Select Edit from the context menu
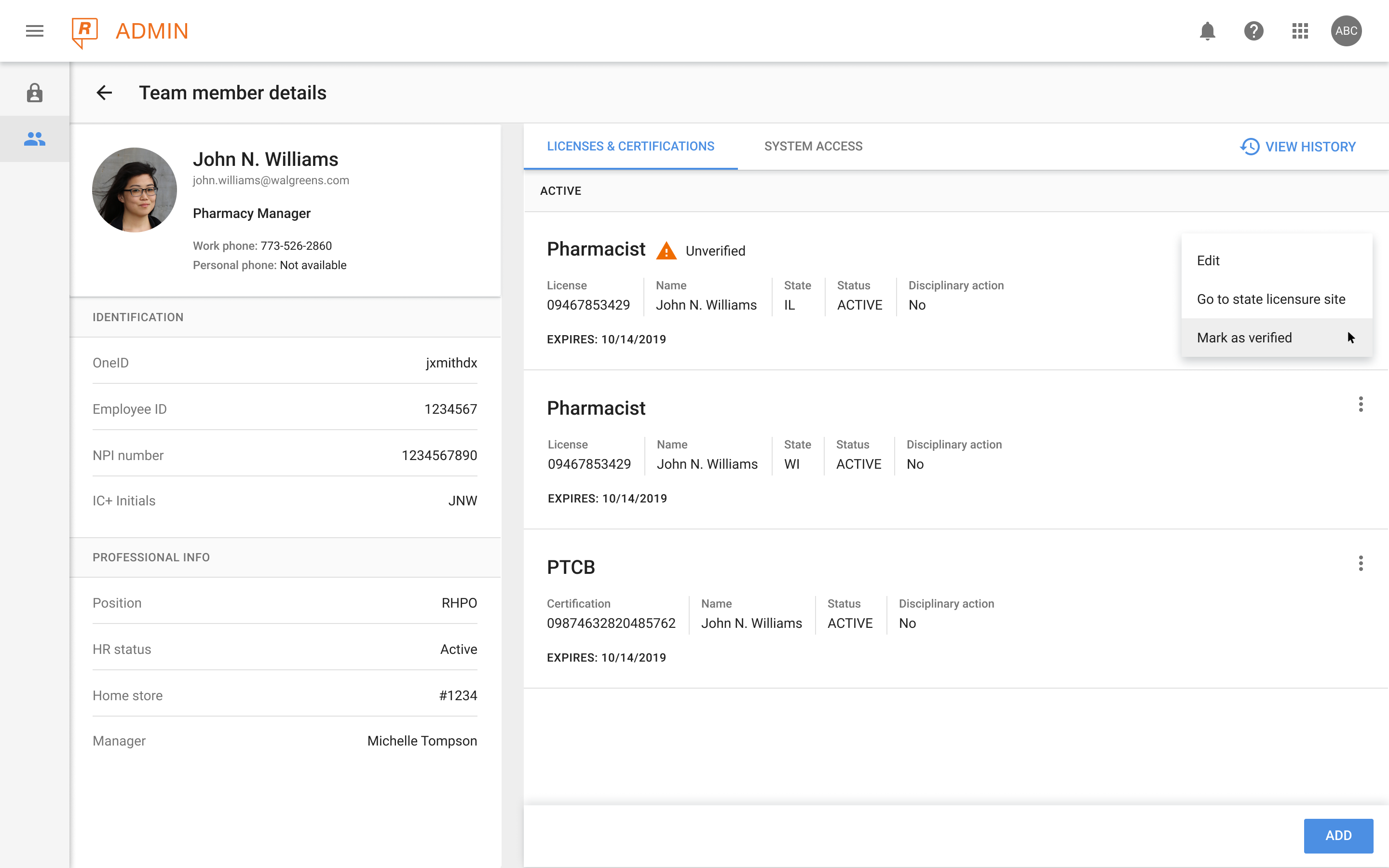The image size is (1389, 868). tap(1208, 260)
